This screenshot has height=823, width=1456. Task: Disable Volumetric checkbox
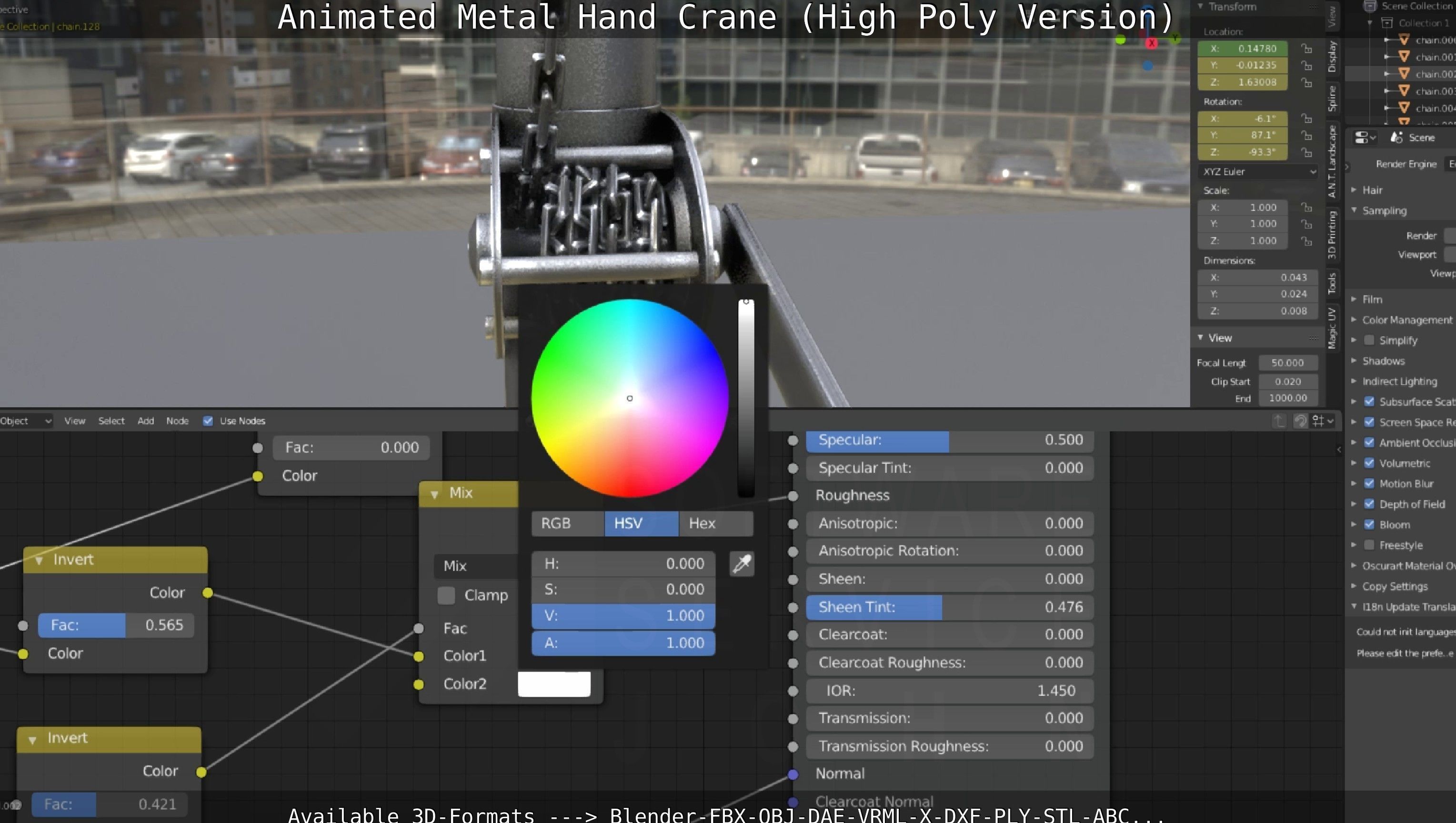[x=1369, y=463]
